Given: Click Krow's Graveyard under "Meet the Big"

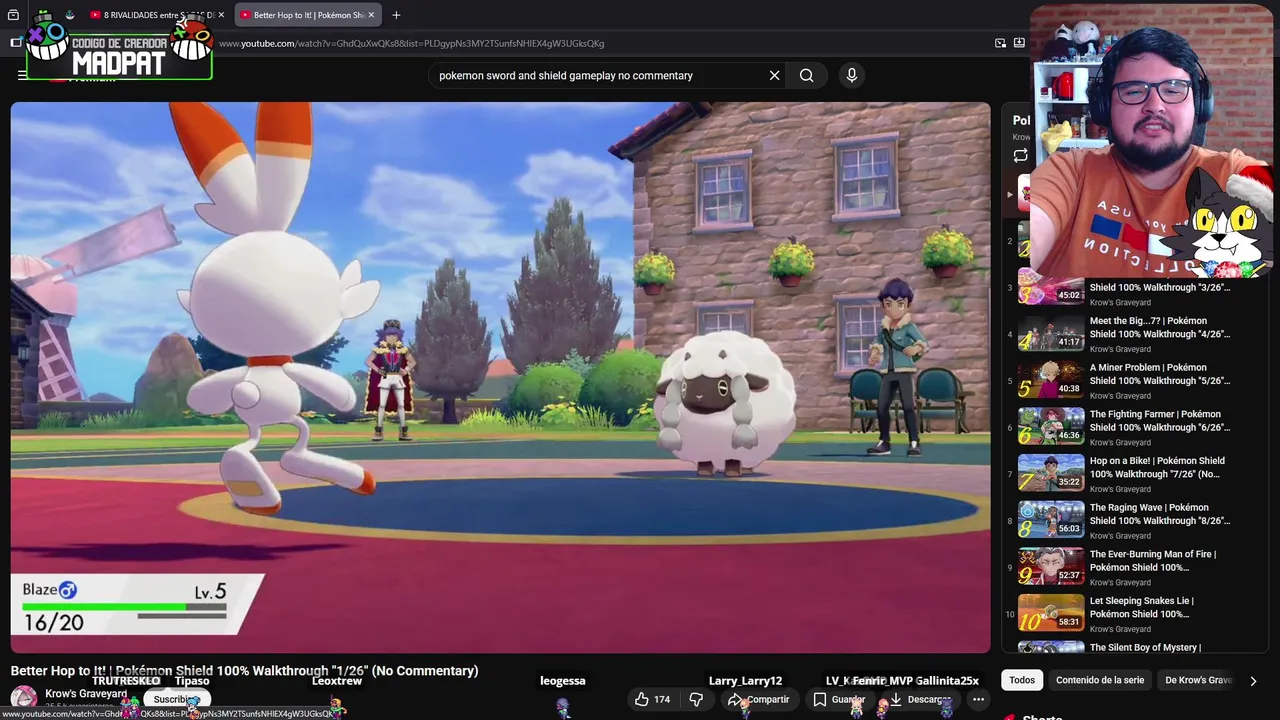Looking at the screenshot, I should (1120, 349).
